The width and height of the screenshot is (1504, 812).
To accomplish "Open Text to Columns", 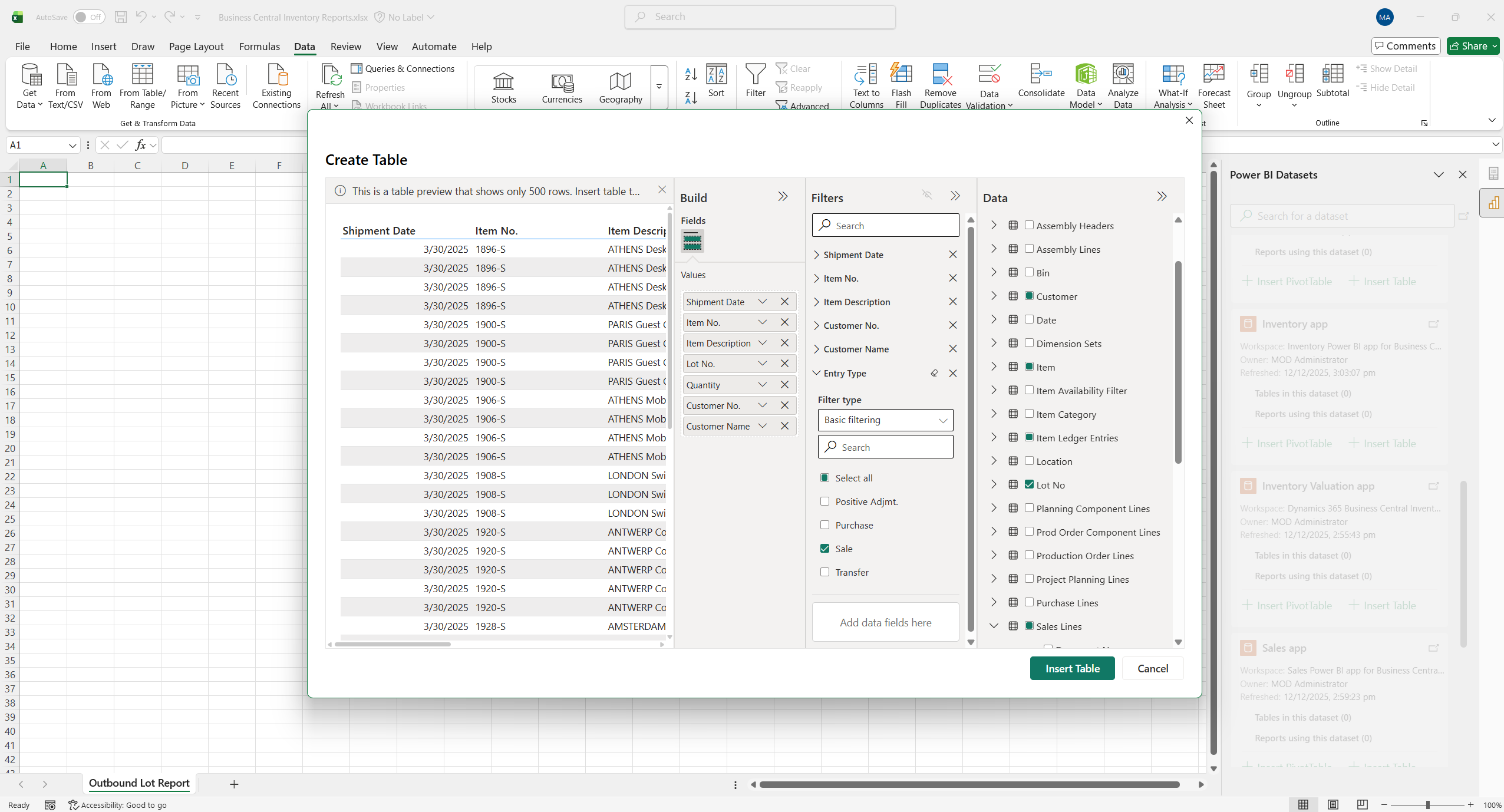I will click(x=865, y=85).
